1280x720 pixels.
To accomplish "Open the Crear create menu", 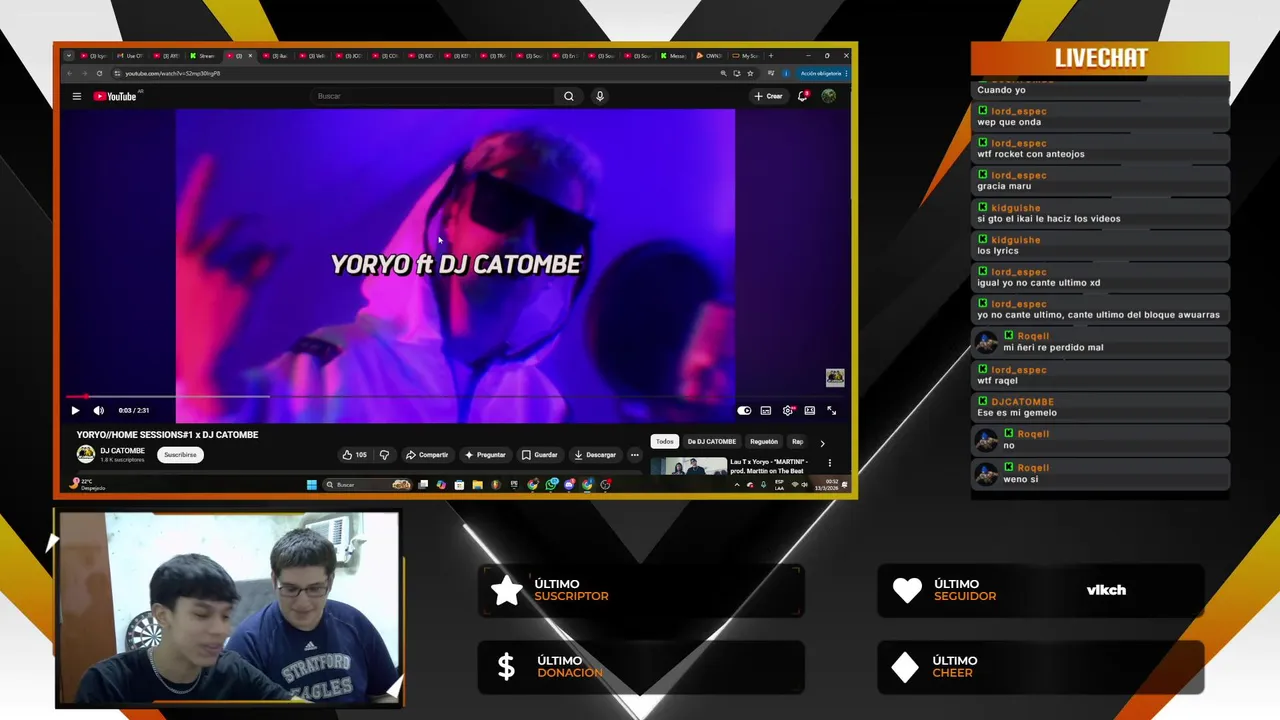I will pyautogui.click(x=768, y=96).
